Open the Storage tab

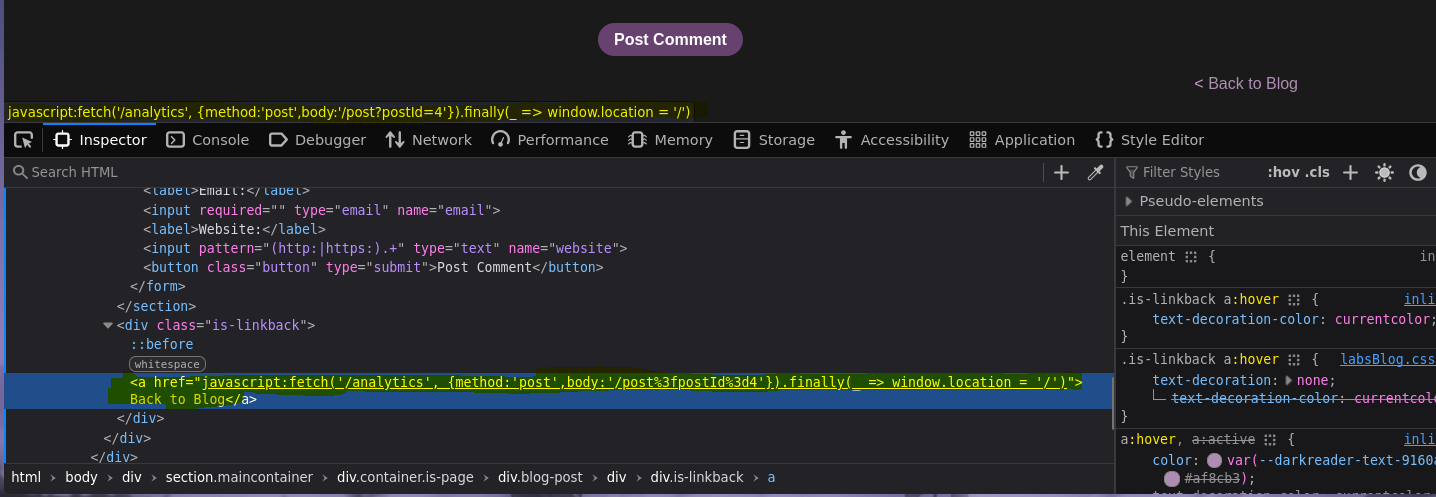[774, 140]
